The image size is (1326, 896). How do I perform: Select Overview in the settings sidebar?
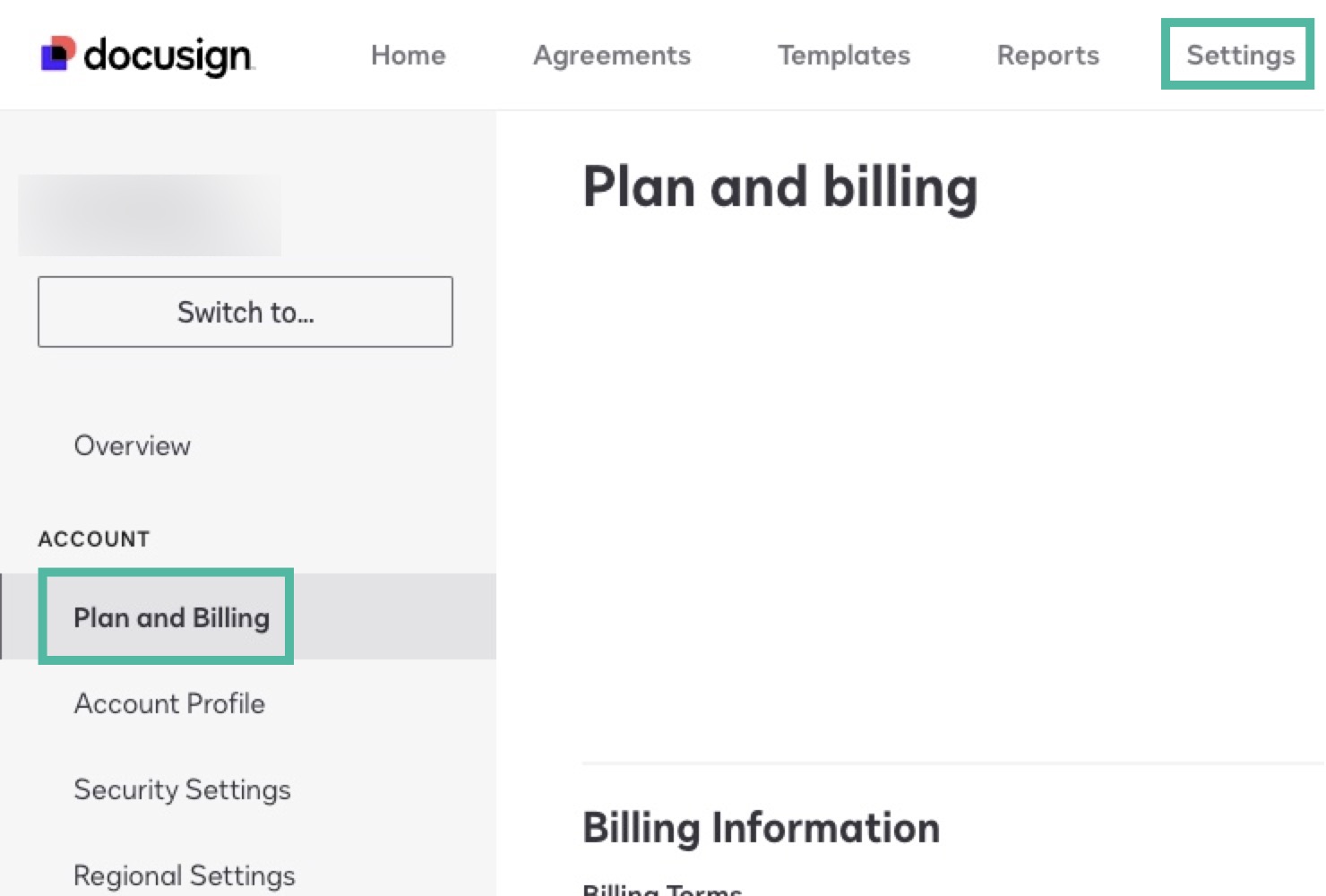(132, 445)
